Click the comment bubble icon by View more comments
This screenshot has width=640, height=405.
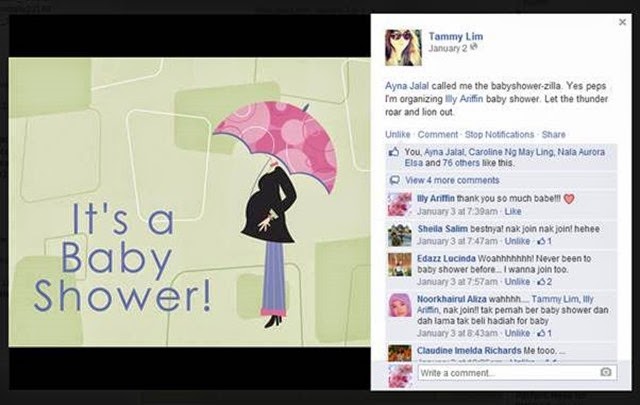(394, 180)
